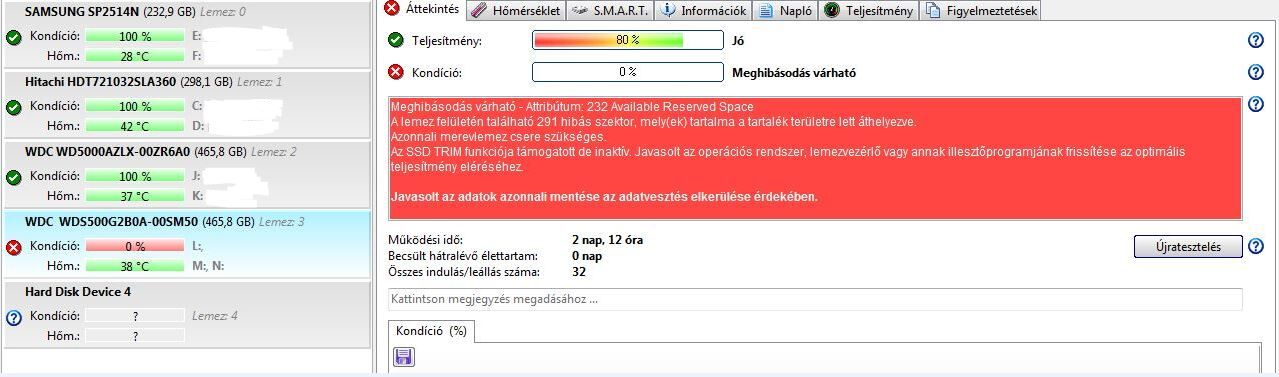Click the 'Lemez: 4' label
This screenshot has width=1279, height=377.
(x=215, y=316)
